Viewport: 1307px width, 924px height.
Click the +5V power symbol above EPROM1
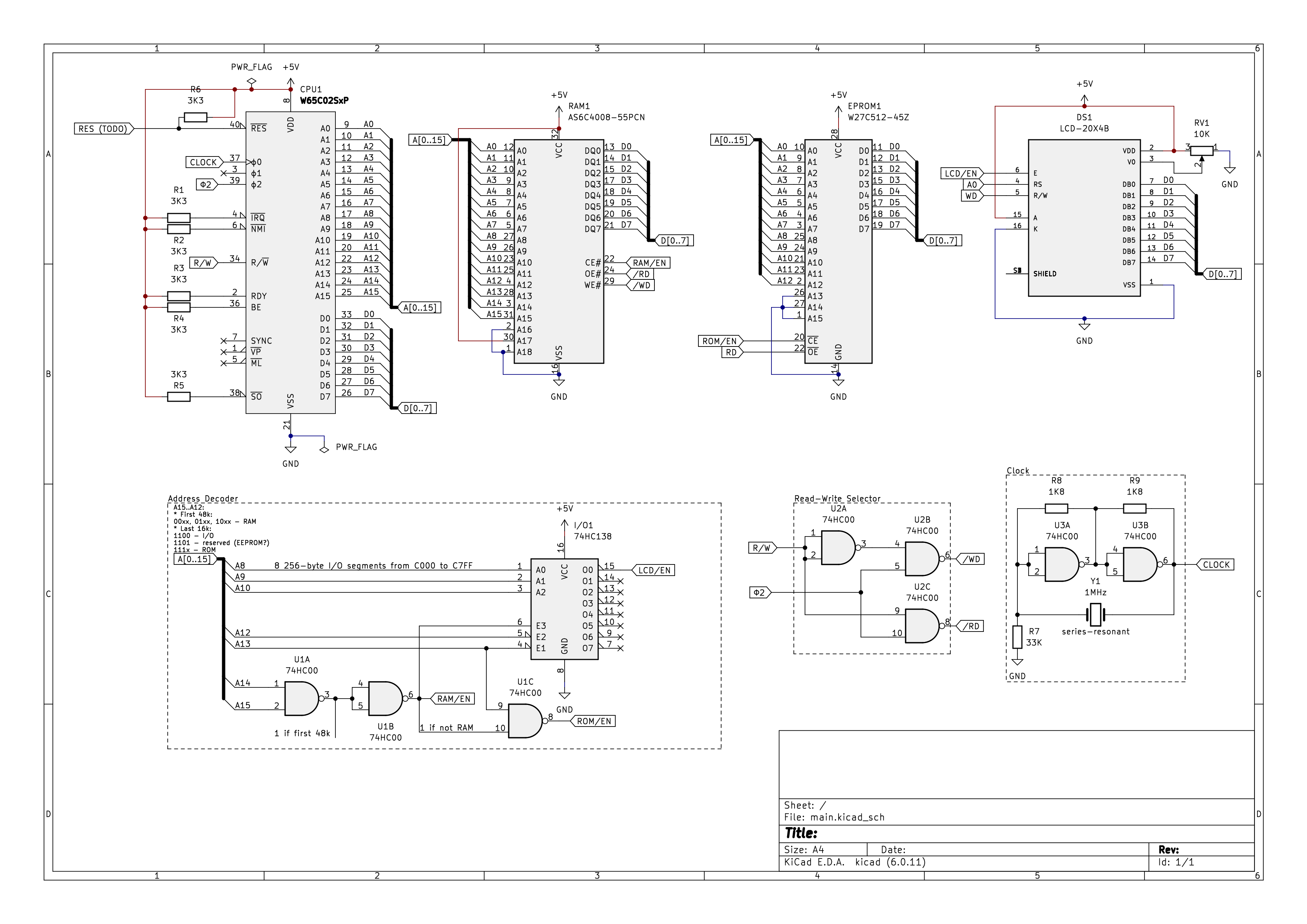(x=838, y=109)
